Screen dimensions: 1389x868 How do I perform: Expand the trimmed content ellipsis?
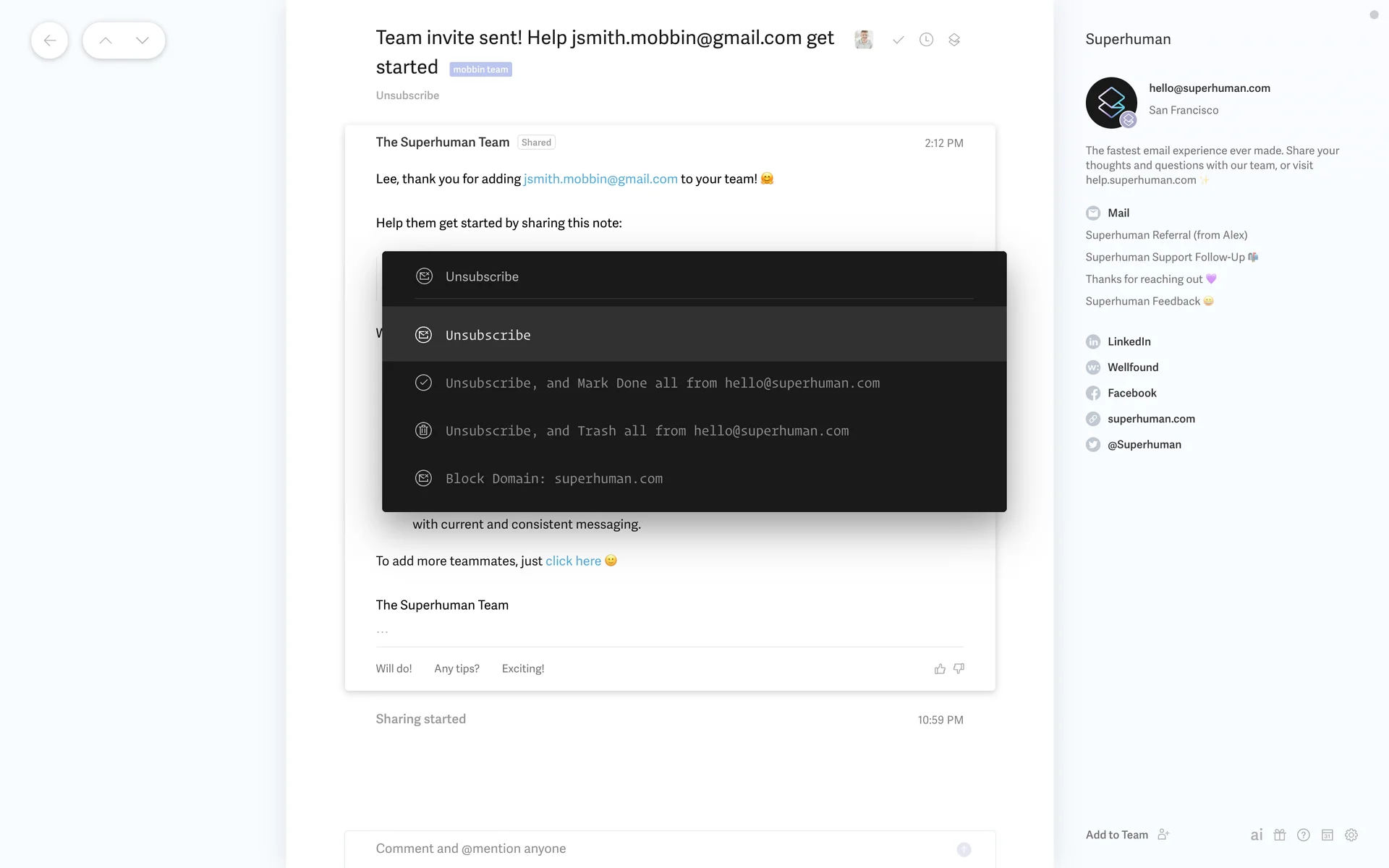pyautogui.click(x=382, y=631)
